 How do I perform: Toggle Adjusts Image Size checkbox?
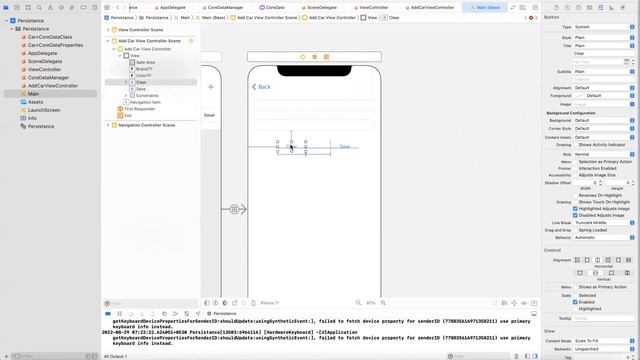tap(575, 175)
